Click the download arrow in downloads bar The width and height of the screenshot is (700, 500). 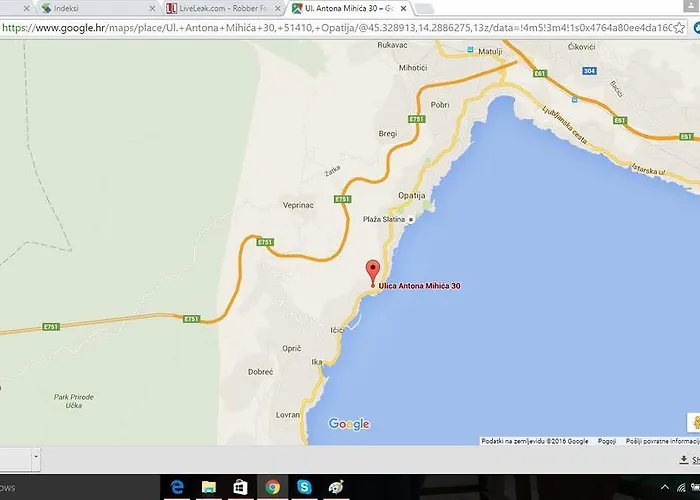pyautogui.click(x=683, y=459)
